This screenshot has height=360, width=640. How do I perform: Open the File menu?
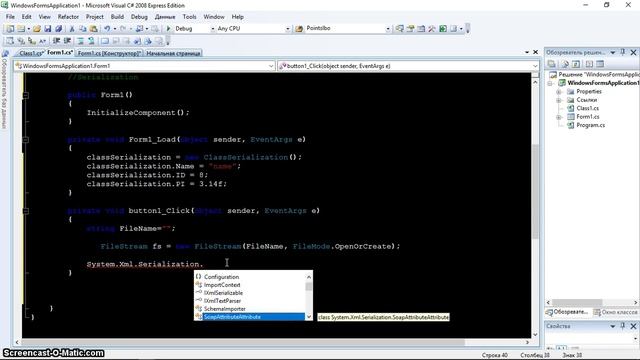10,17
